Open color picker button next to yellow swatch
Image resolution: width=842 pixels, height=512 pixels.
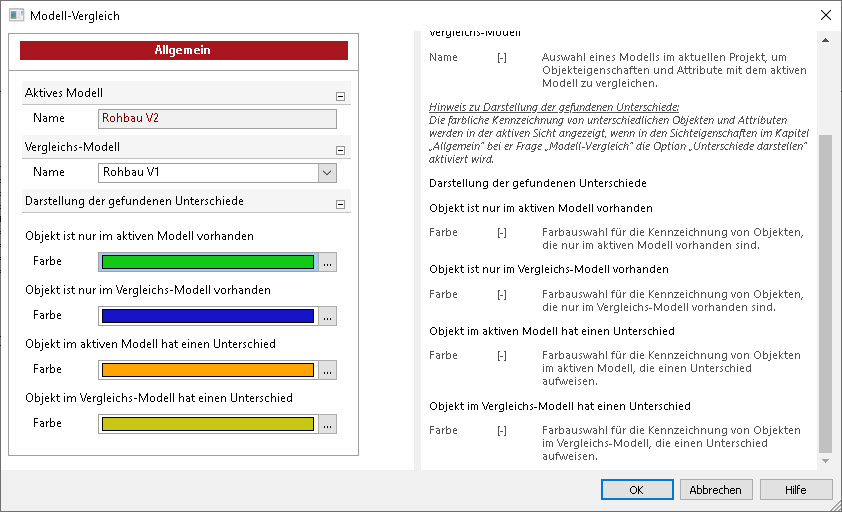(328, 424)
